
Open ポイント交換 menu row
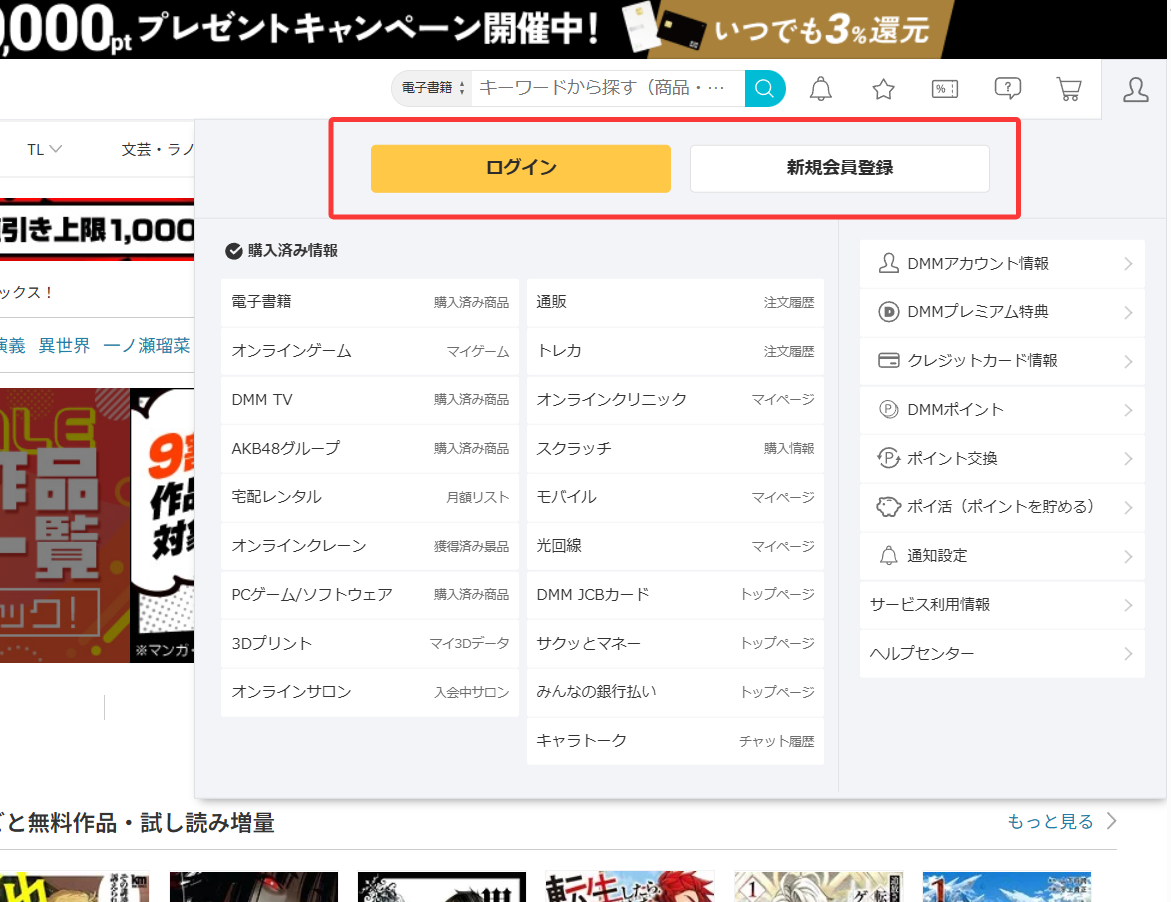1002,458
